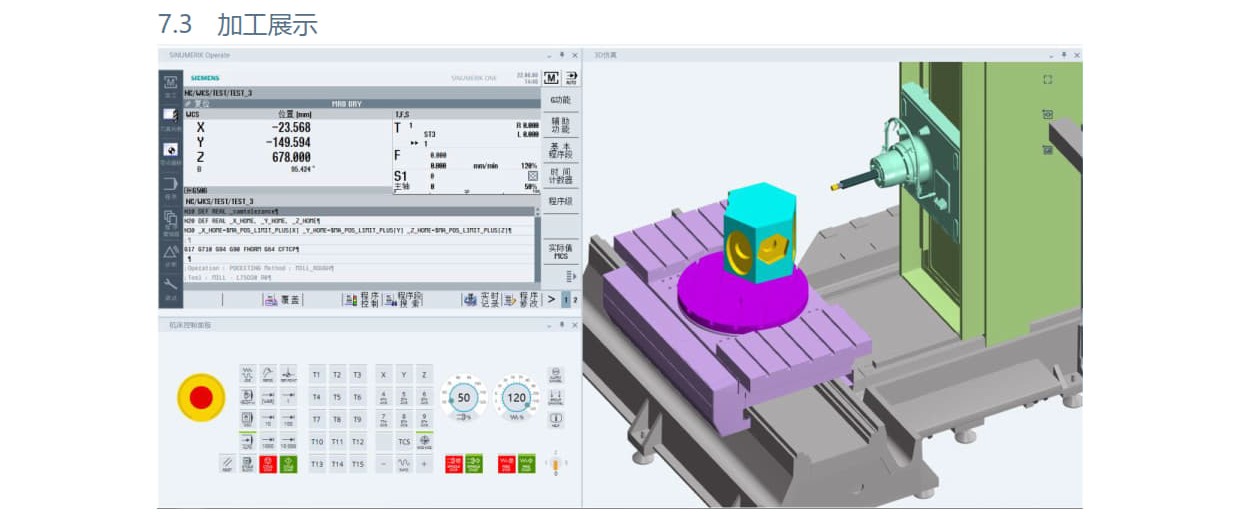The image size is (1240, 525).
Task: Select the REPOS key
Action: (x=268, y=374)
